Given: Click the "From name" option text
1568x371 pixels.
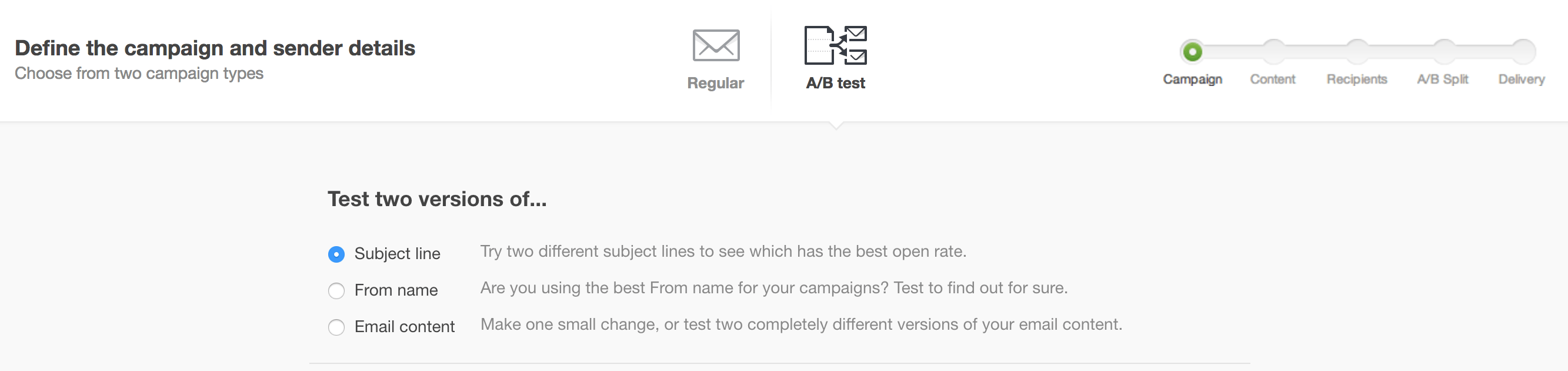Looking at the screenshot, I should [396, 290].
